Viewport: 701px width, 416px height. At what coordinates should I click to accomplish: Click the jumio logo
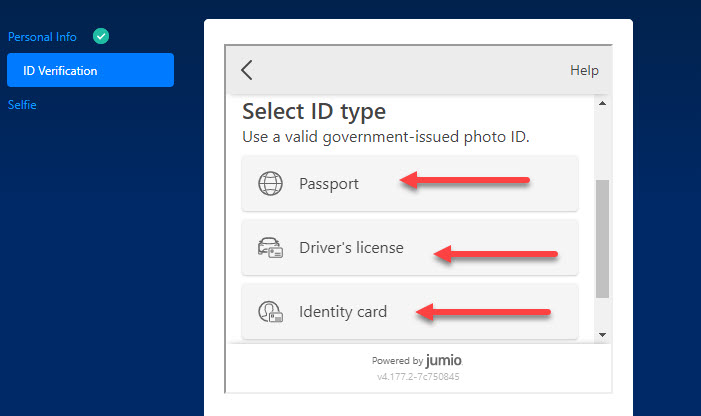click(x=444, y=360)
